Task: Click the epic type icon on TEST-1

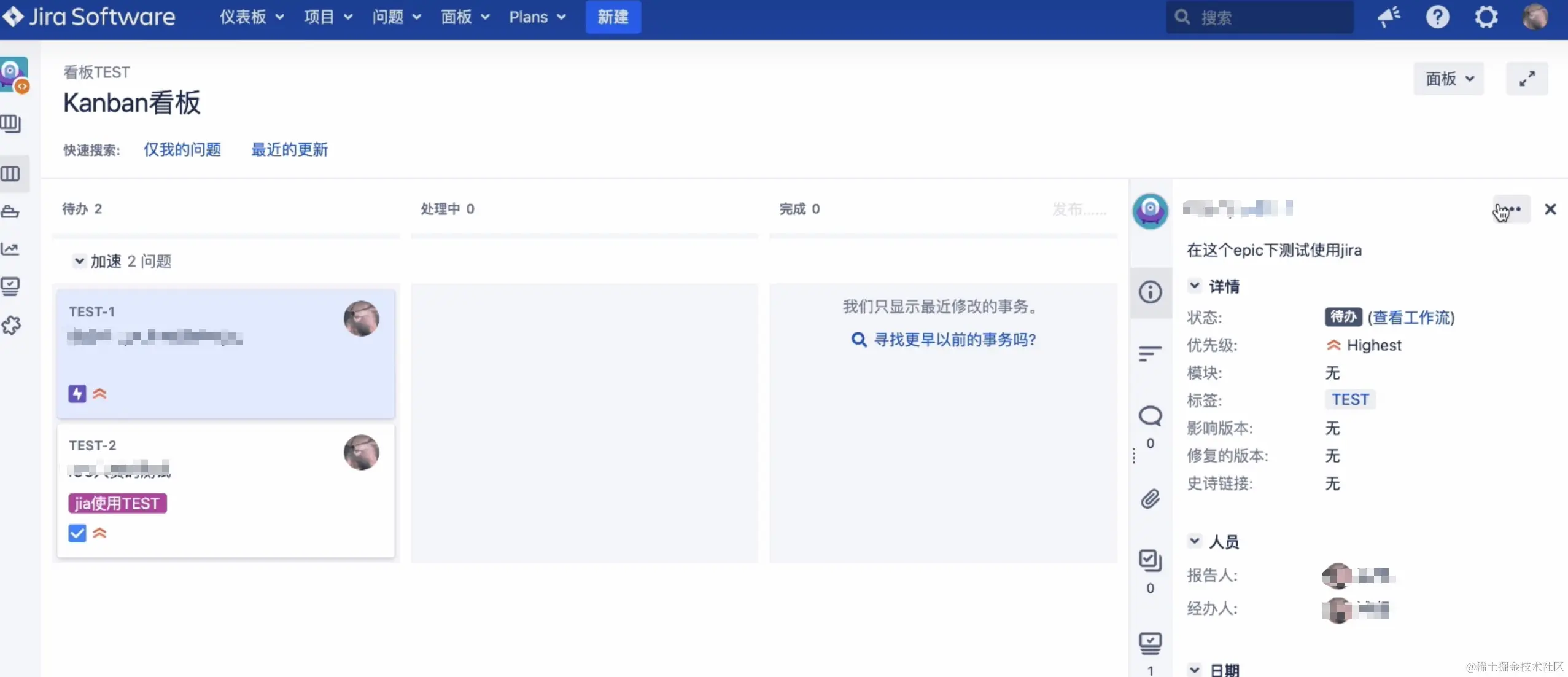Action: tap(77, 394)
